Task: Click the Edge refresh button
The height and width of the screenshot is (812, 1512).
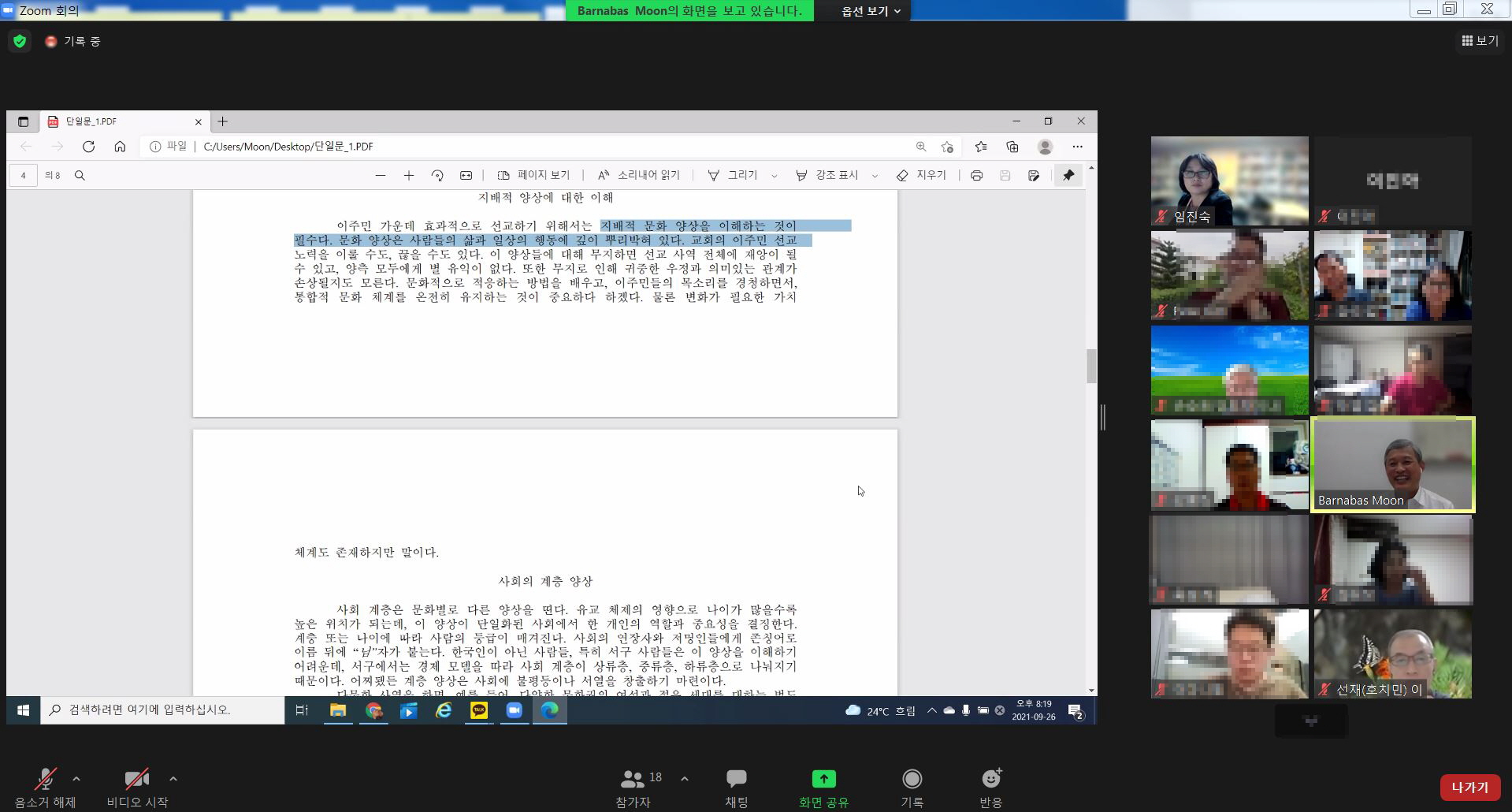Action: pyautogui.click(x=88, y=147)
